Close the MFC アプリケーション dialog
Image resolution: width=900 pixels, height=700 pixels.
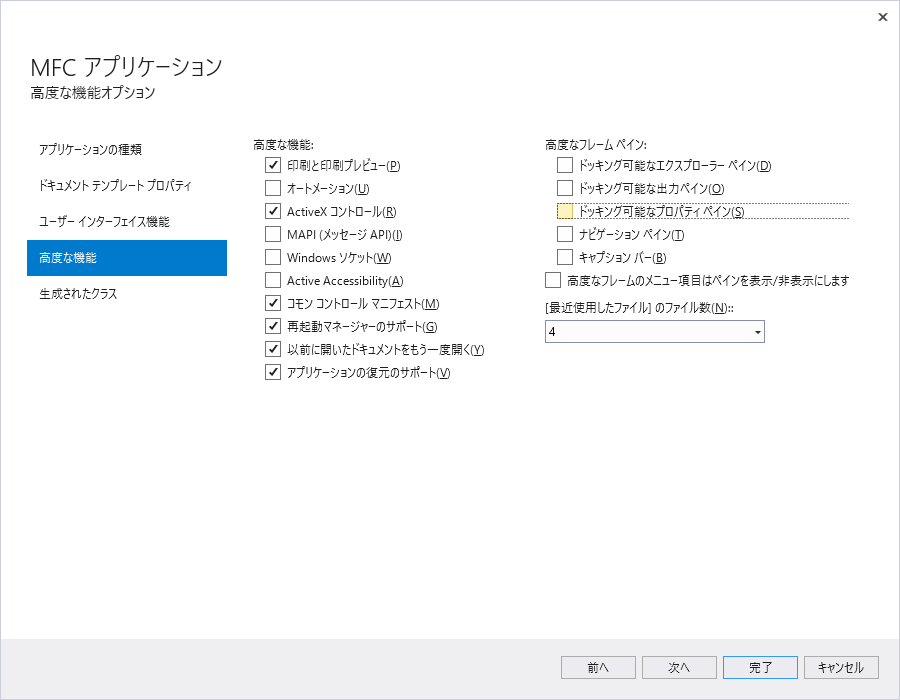click(x=883, y=17)
